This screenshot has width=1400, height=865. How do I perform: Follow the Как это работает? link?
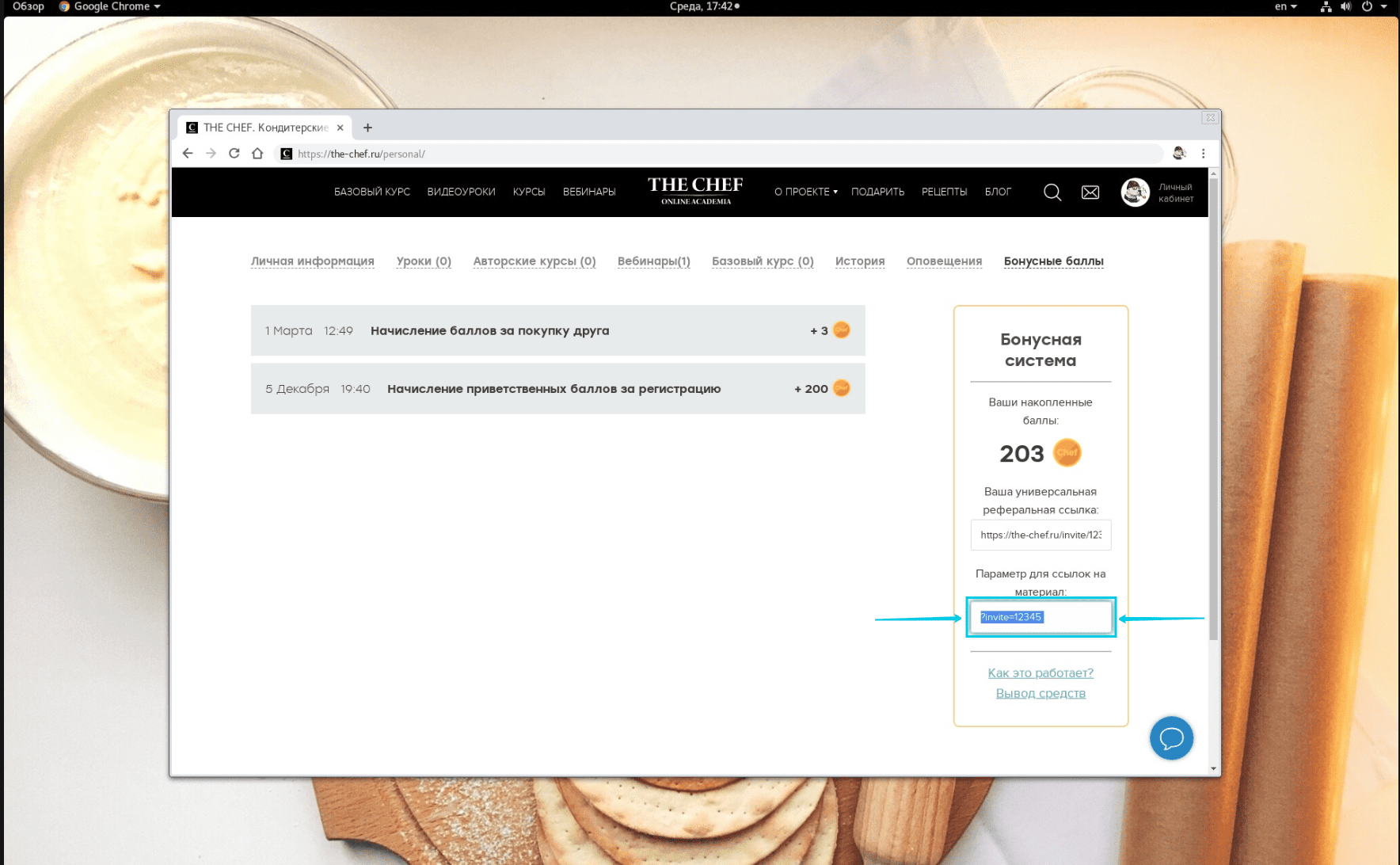click(x=1040, y=673)
